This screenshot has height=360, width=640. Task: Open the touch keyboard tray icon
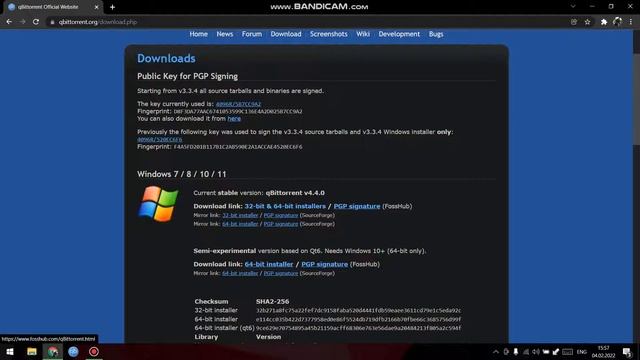(x=567, y=352)
